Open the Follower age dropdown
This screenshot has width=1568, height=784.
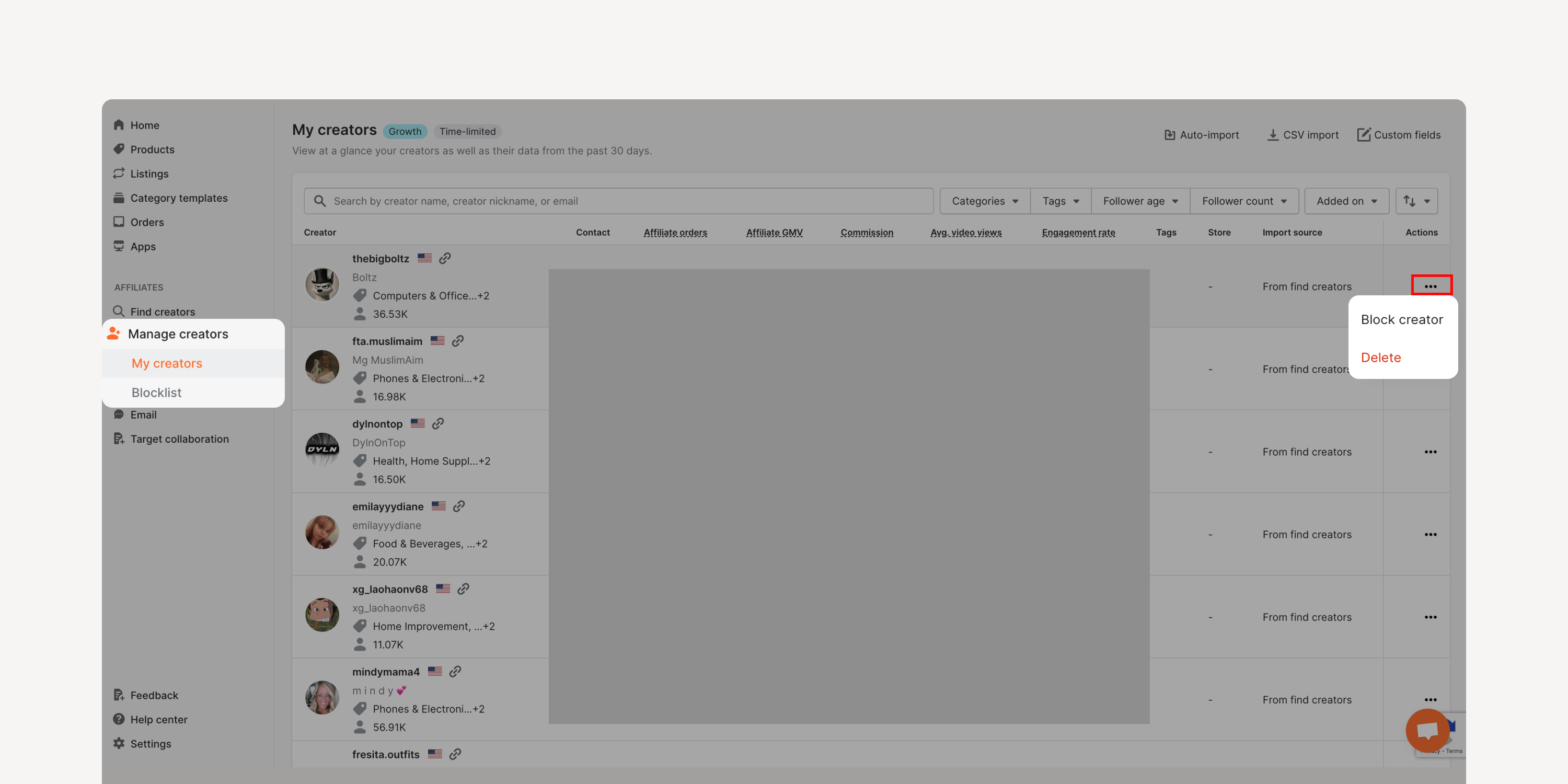[x=1140, y=201]
